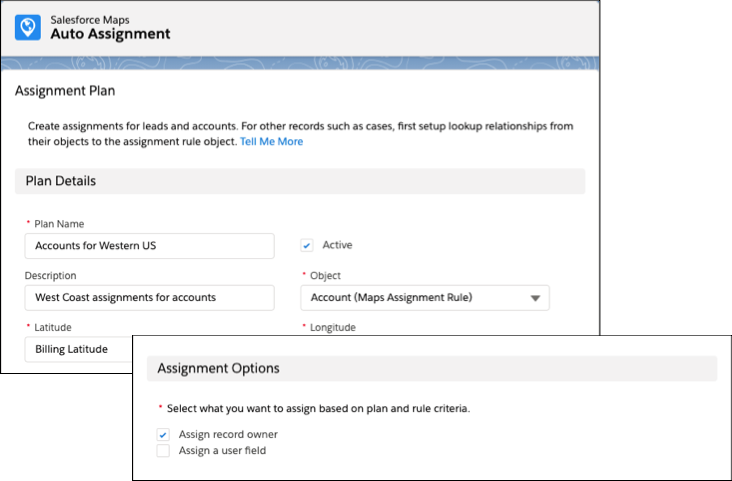
Task: Click the Salesforce Maps globe icon
Action: point(28,28)
